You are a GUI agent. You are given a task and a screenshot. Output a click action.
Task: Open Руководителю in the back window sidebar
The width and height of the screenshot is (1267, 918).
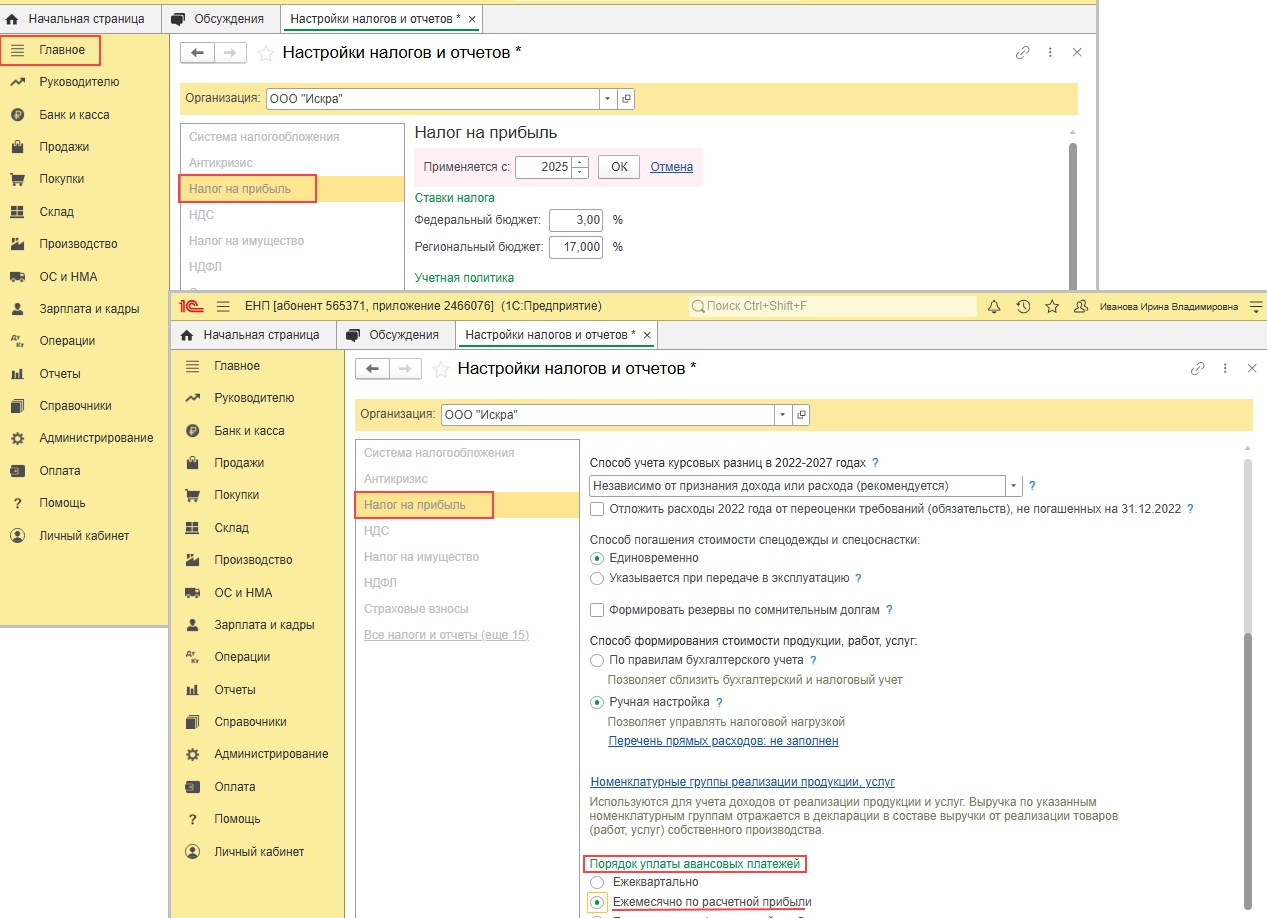79,82
